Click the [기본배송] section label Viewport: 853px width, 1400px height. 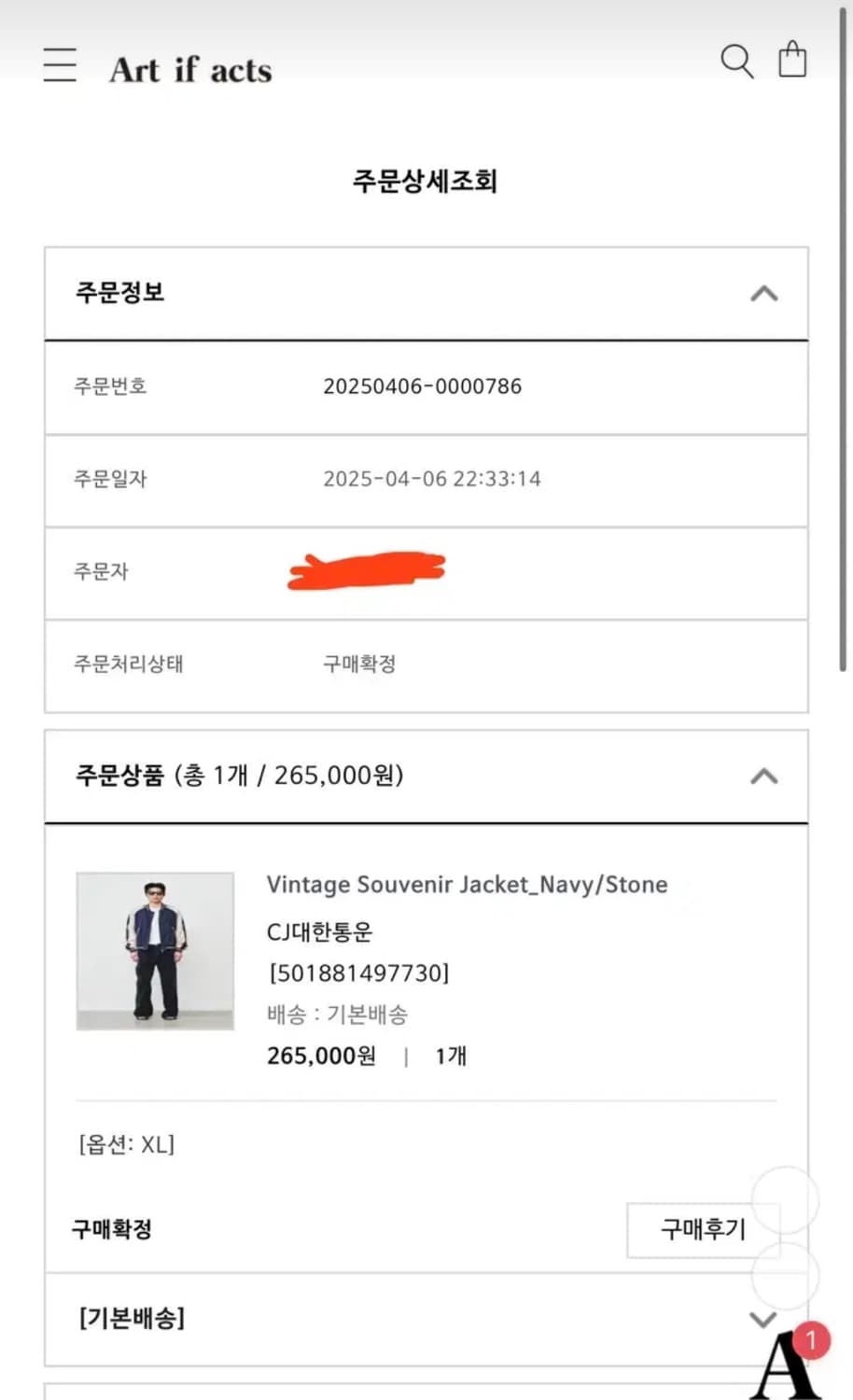coord(132,1318)
